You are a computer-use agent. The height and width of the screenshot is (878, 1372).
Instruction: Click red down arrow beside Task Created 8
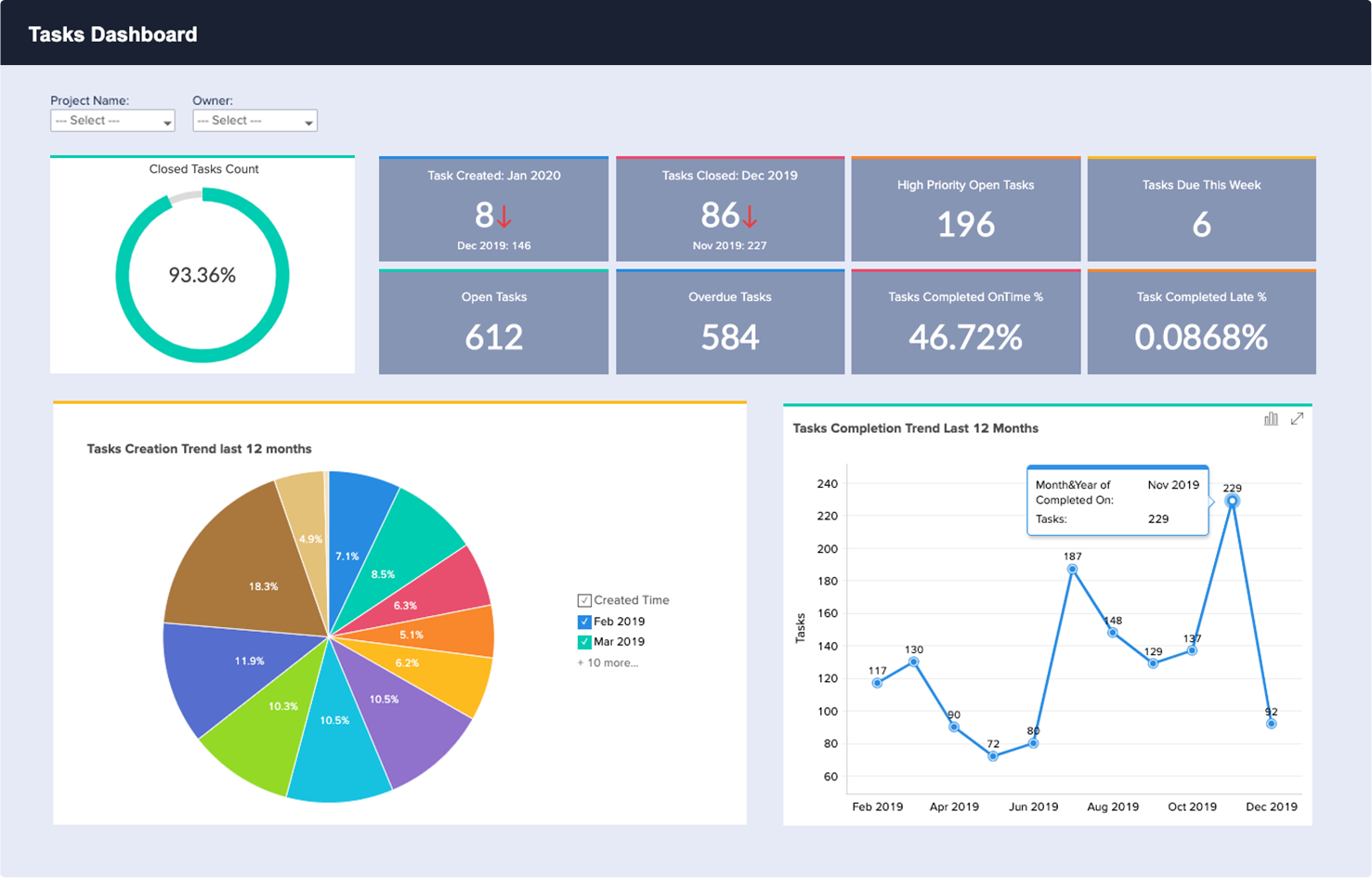point(504,217)
